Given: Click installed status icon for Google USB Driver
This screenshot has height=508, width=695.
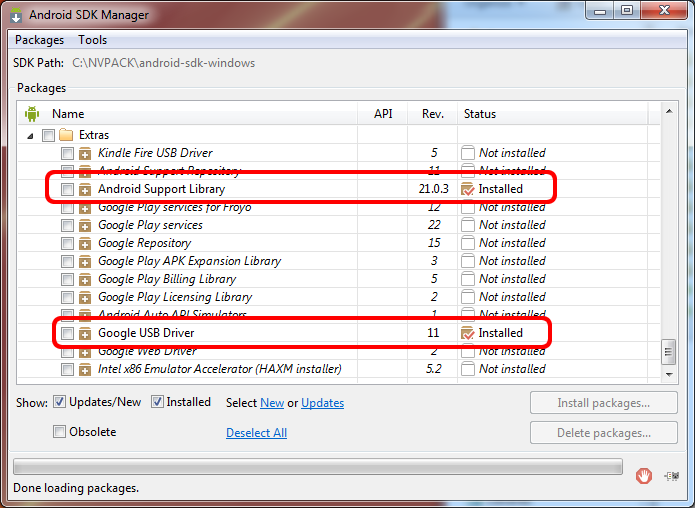Looking at the screenshot, I should tap(468, 333).
